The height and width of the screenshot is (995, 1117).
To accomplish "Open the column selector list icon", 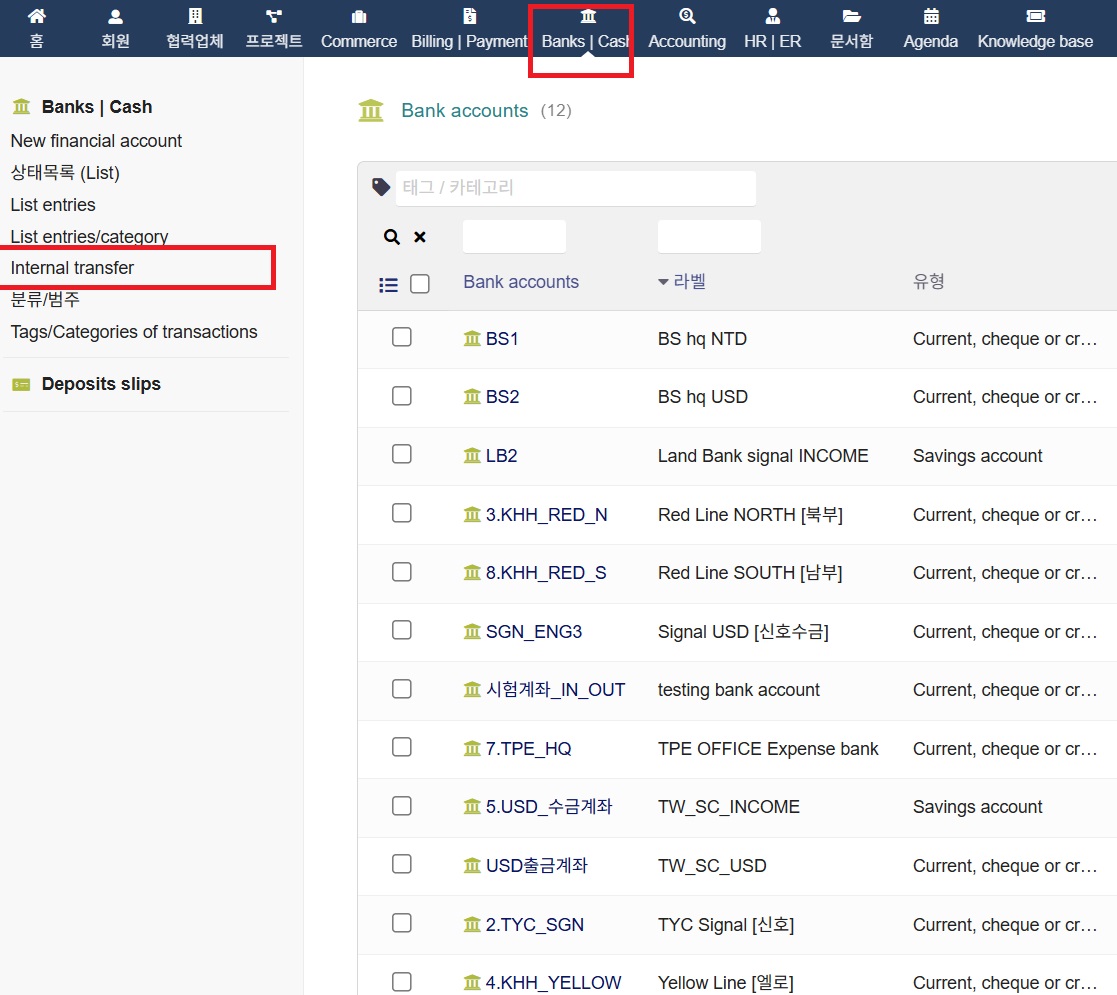I will 389,285.
